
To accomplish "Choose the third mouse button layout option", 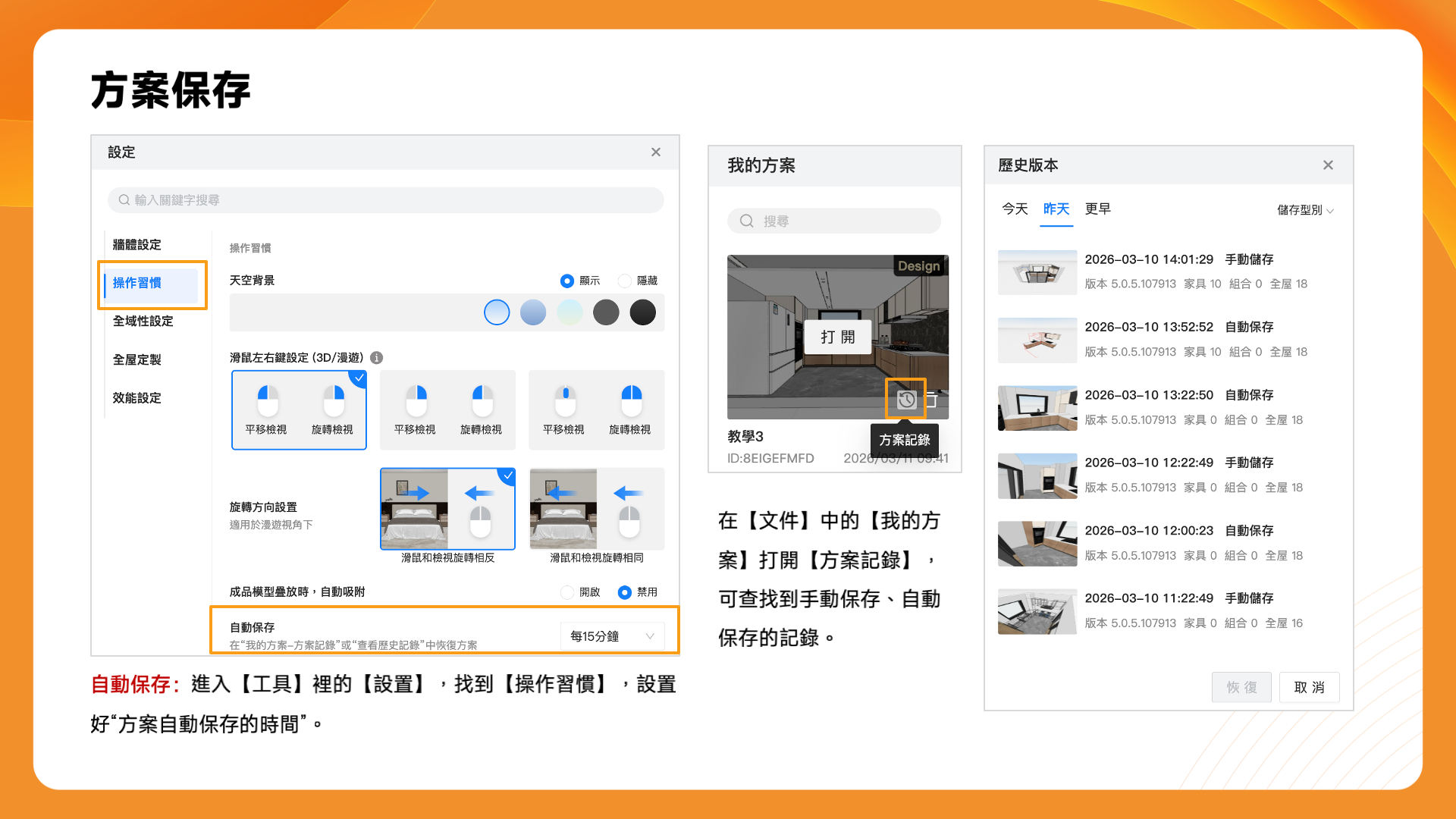I will 596,409.
